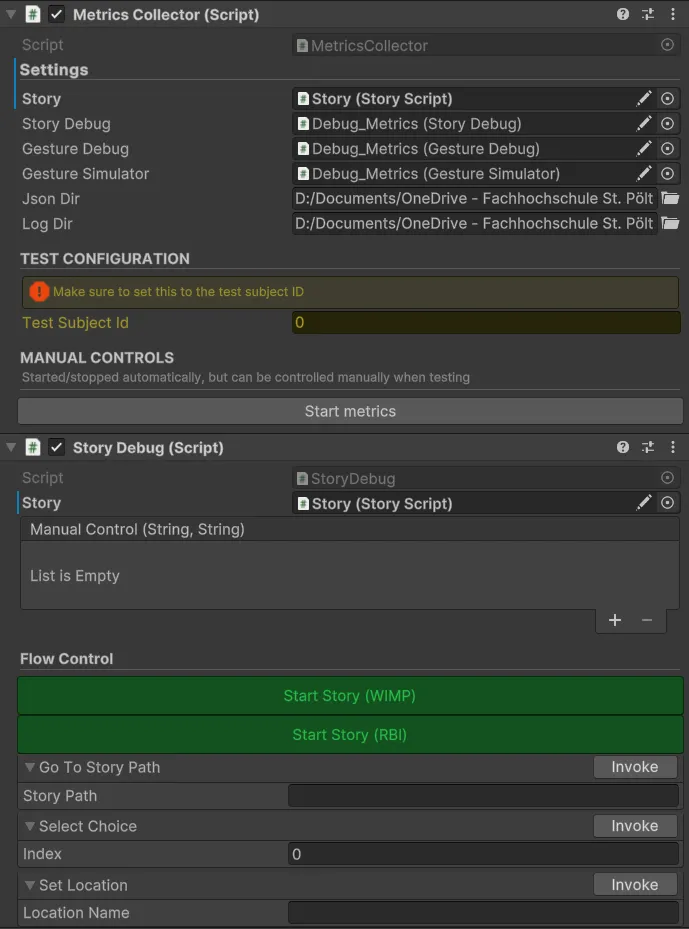Open object picker for Story Debug field
Image resolution: width=689 pixels, height=929 pixels.
668,123
